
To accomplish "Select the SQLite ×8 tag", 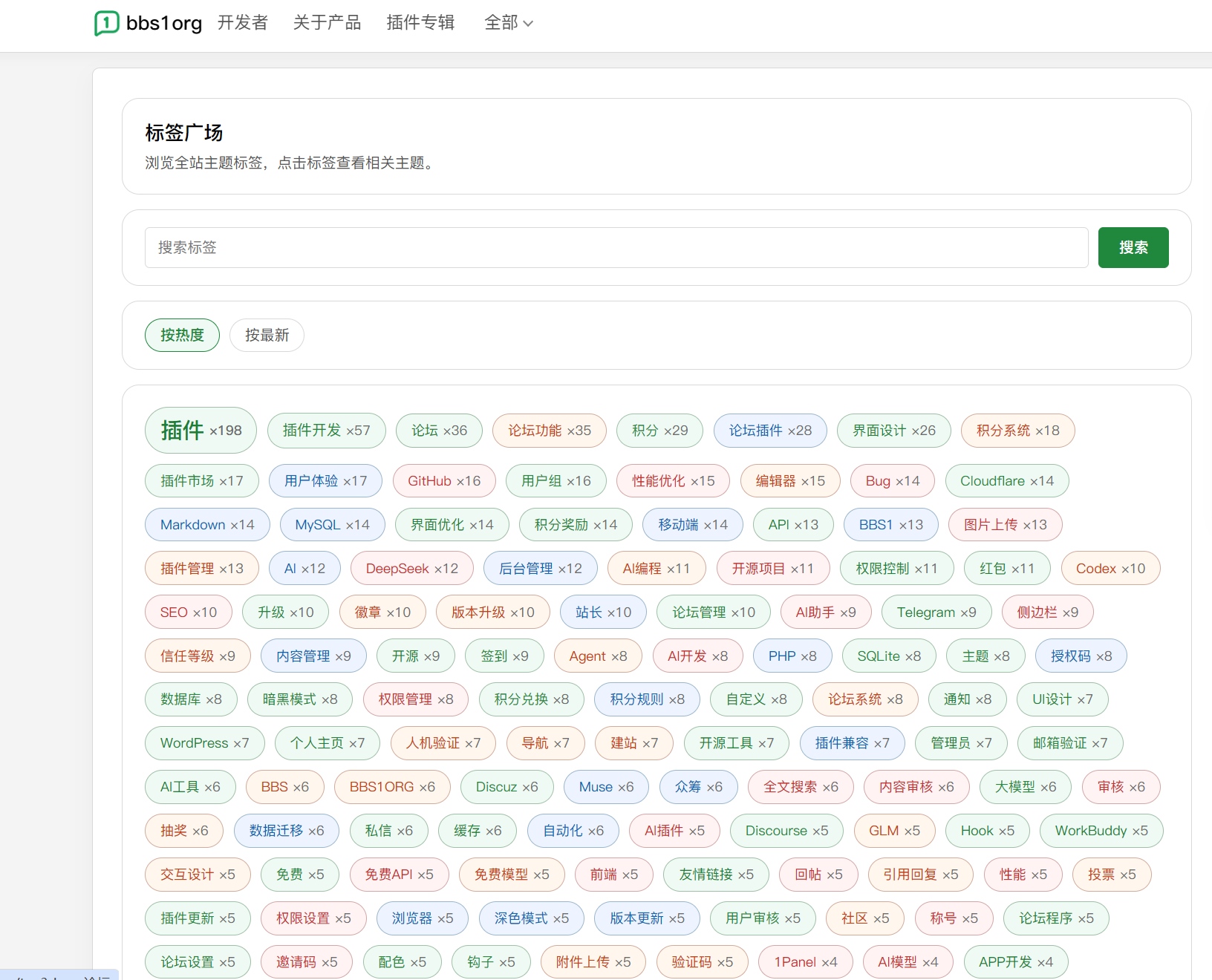I will click(x=889, y=656).
